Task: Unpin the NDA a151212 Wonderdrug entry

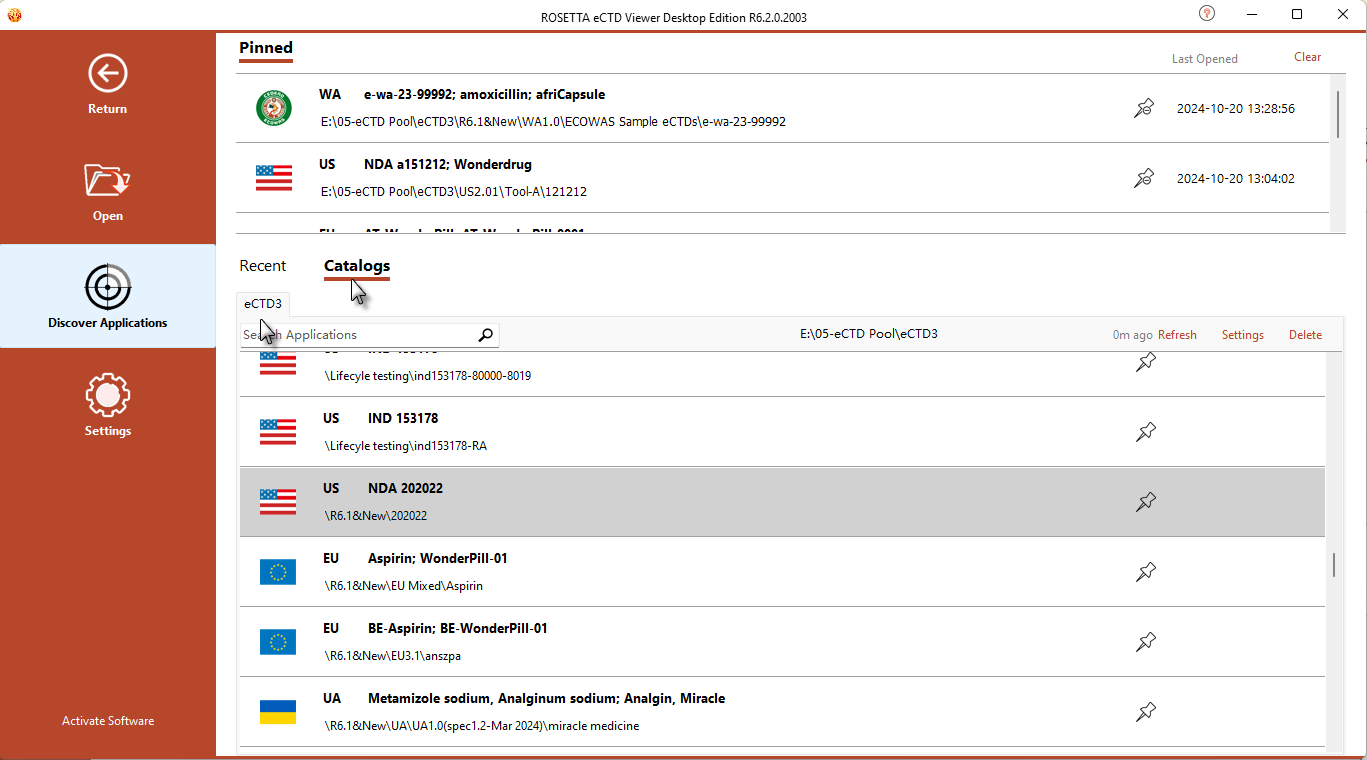Action: point(1145,178)
